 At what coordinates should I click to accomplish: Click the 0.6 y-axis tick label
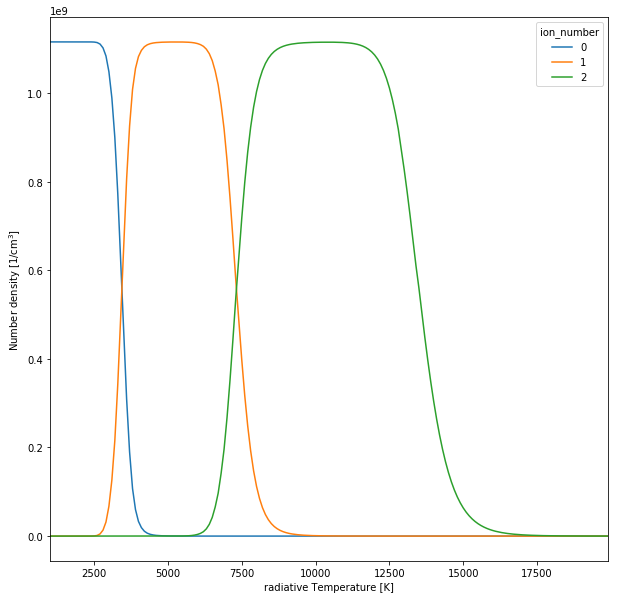[x=33, y=271]
